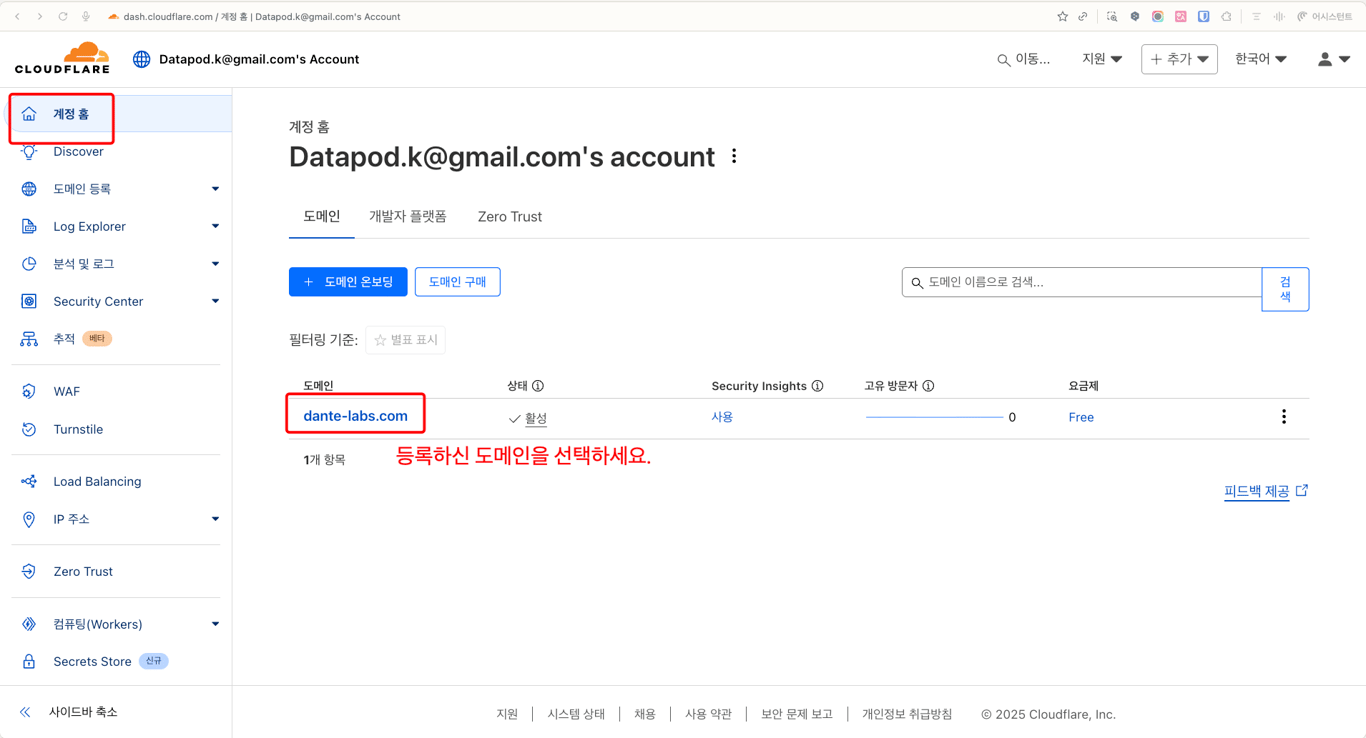The height and width of the screenshot is (738, 1366).
Task: Click the 검색 button
Action: tap(1285, 289)
